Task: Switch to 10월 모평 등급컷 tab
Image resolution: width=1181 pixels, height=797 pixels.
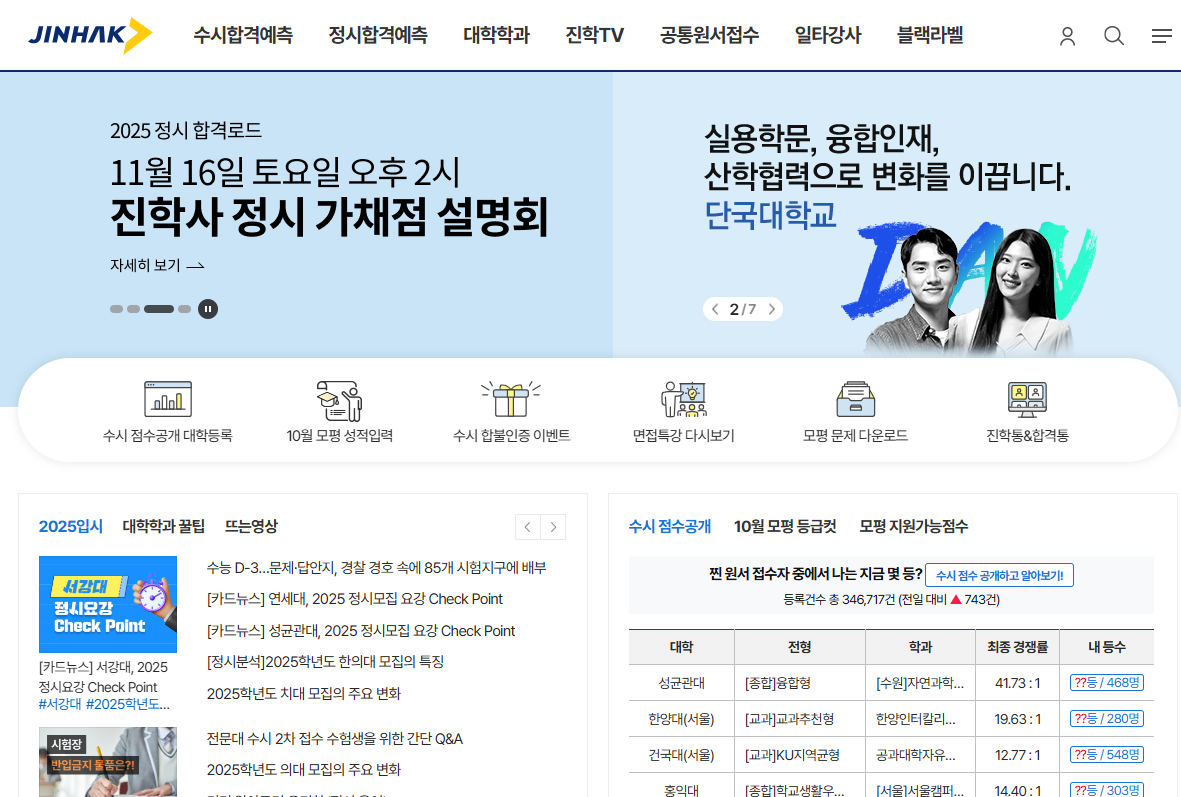Action: tap(785, 526)
